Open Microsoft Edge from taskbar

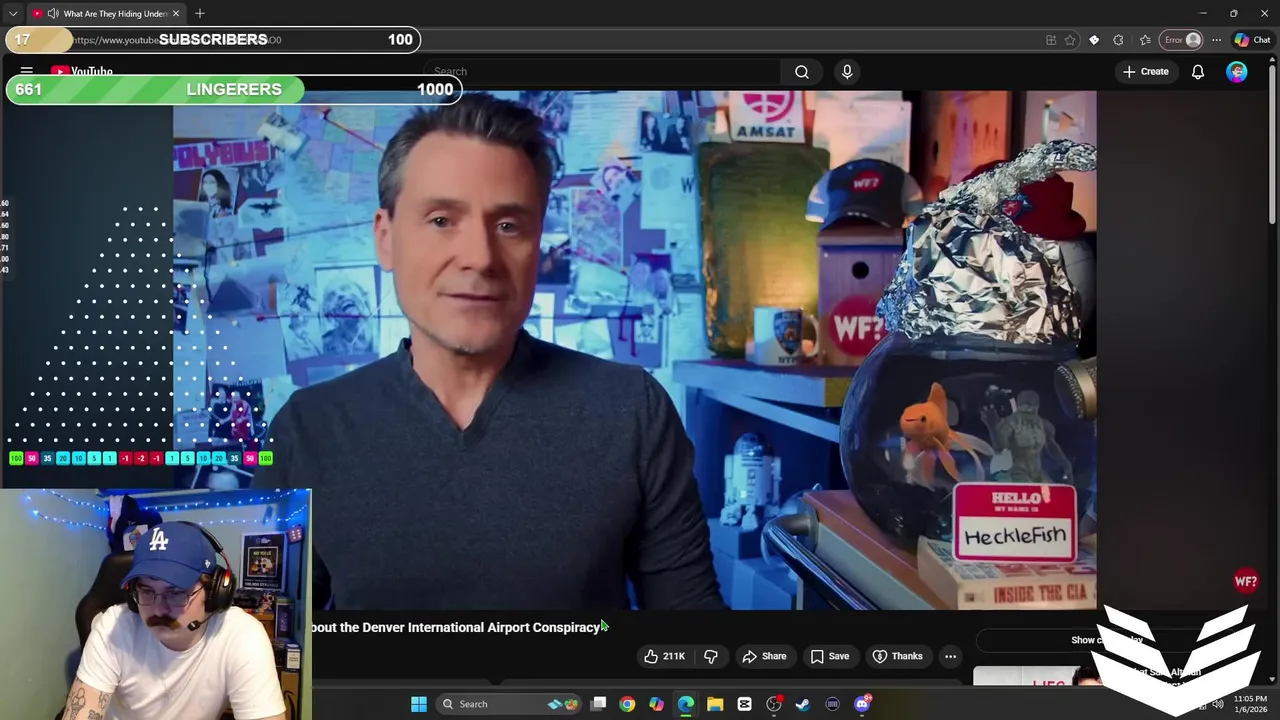(686, 704)
